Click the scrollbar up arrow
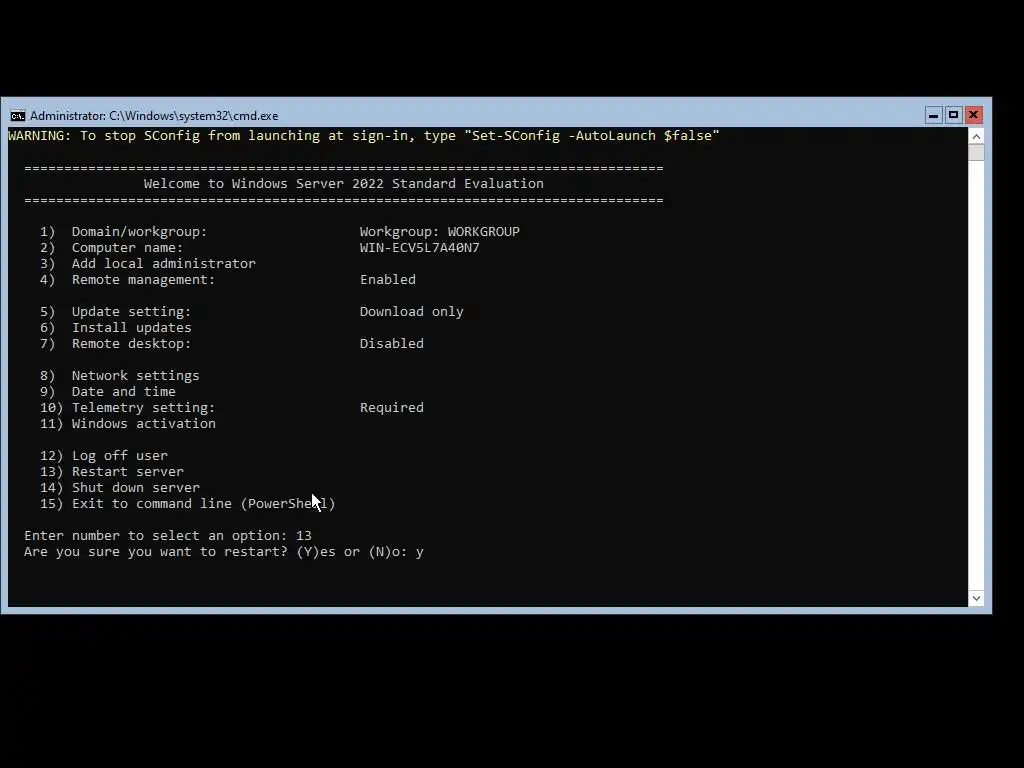 tap(976, 136)
